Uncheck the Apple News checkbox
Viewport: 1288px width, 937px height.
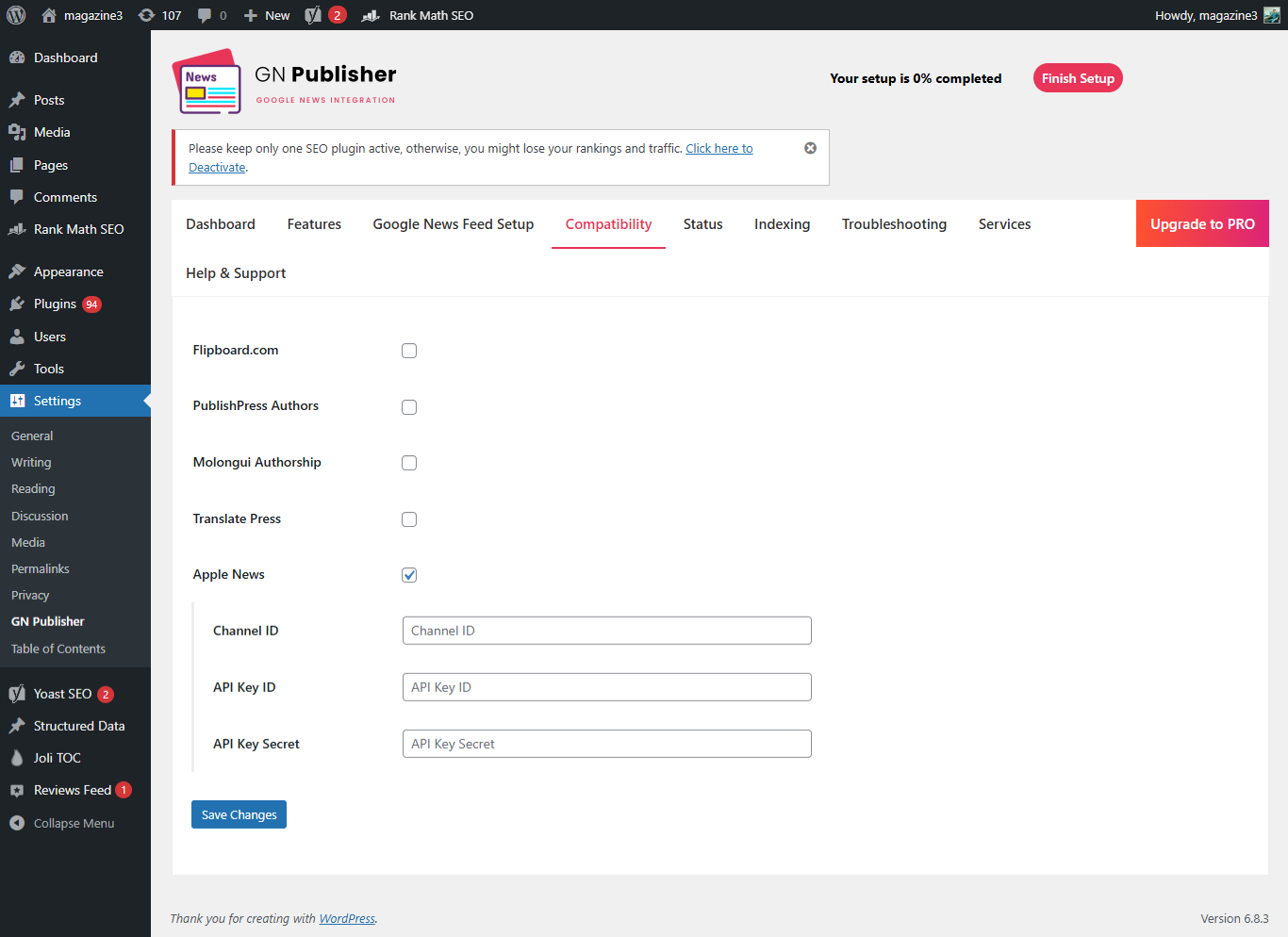coord(409,575)
